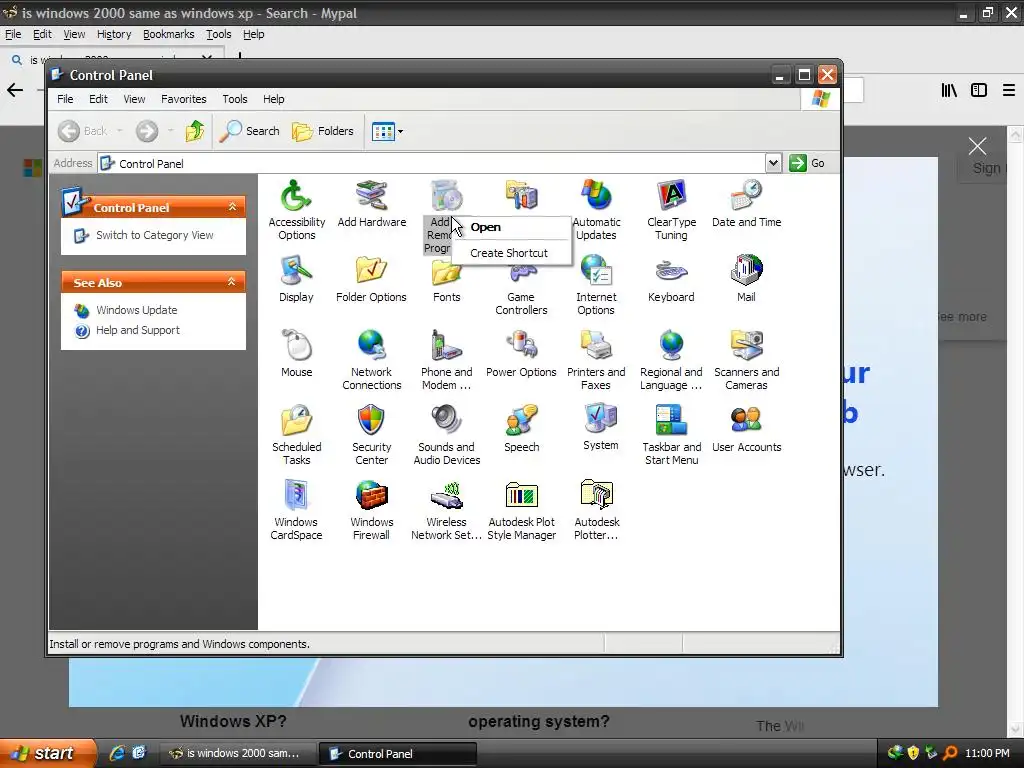Screen dimensions: 1024x768
Task: Open Control Panel Favorites menu
Action: pyautogui.click(x=184, y=99)
